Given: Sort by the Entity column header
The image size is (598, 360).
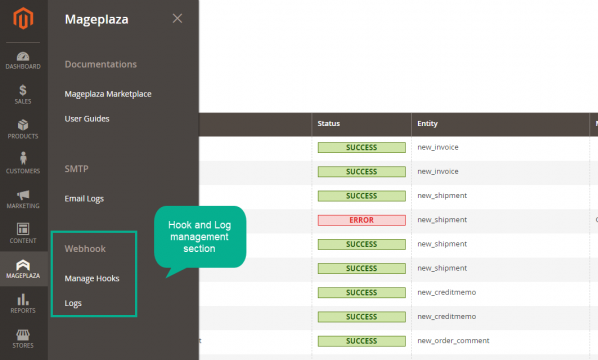Looking at the screenshot, I should pyautogui.click(x=500, y=124).
